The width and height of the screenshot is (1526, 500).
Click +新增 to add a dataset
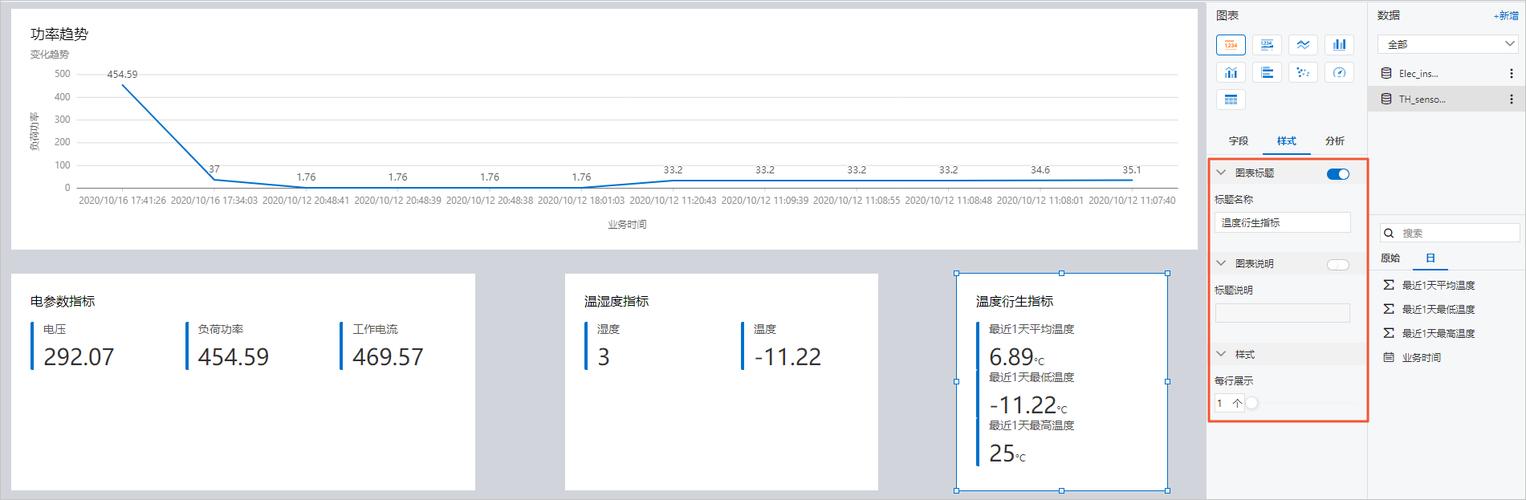tap(1505, 16)
